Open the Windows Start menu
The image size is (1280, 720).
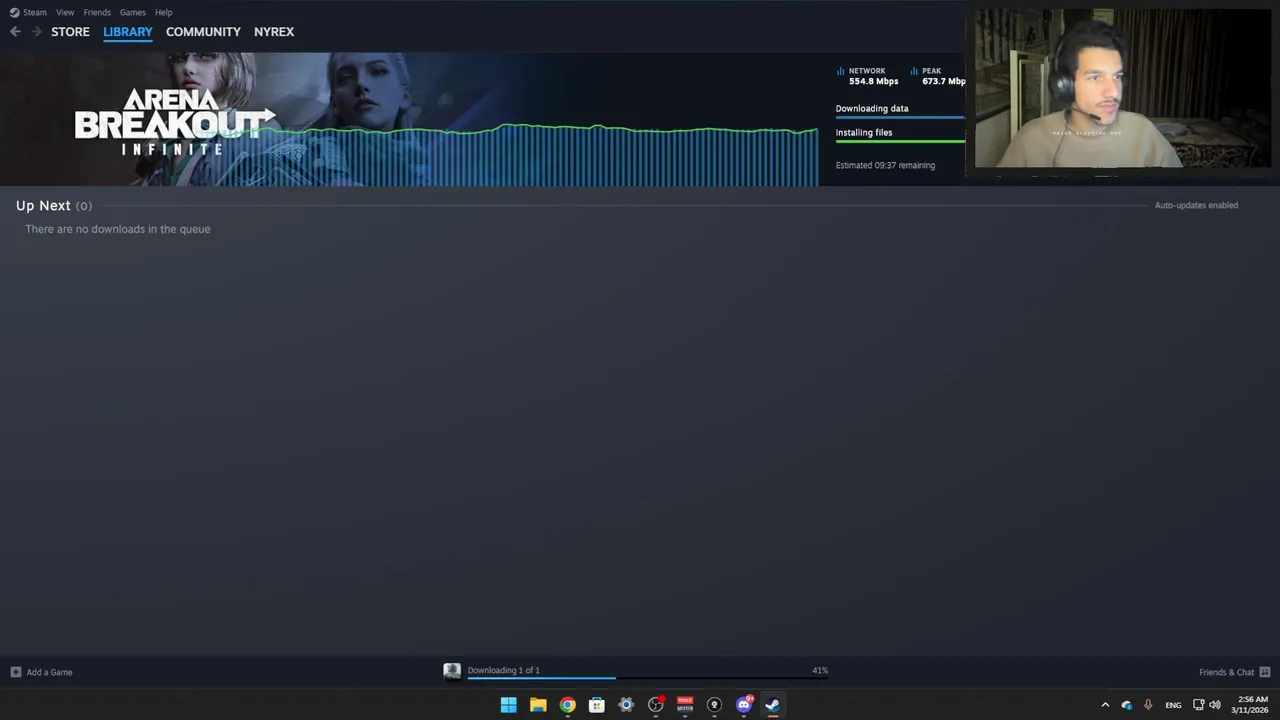point(508,705)
